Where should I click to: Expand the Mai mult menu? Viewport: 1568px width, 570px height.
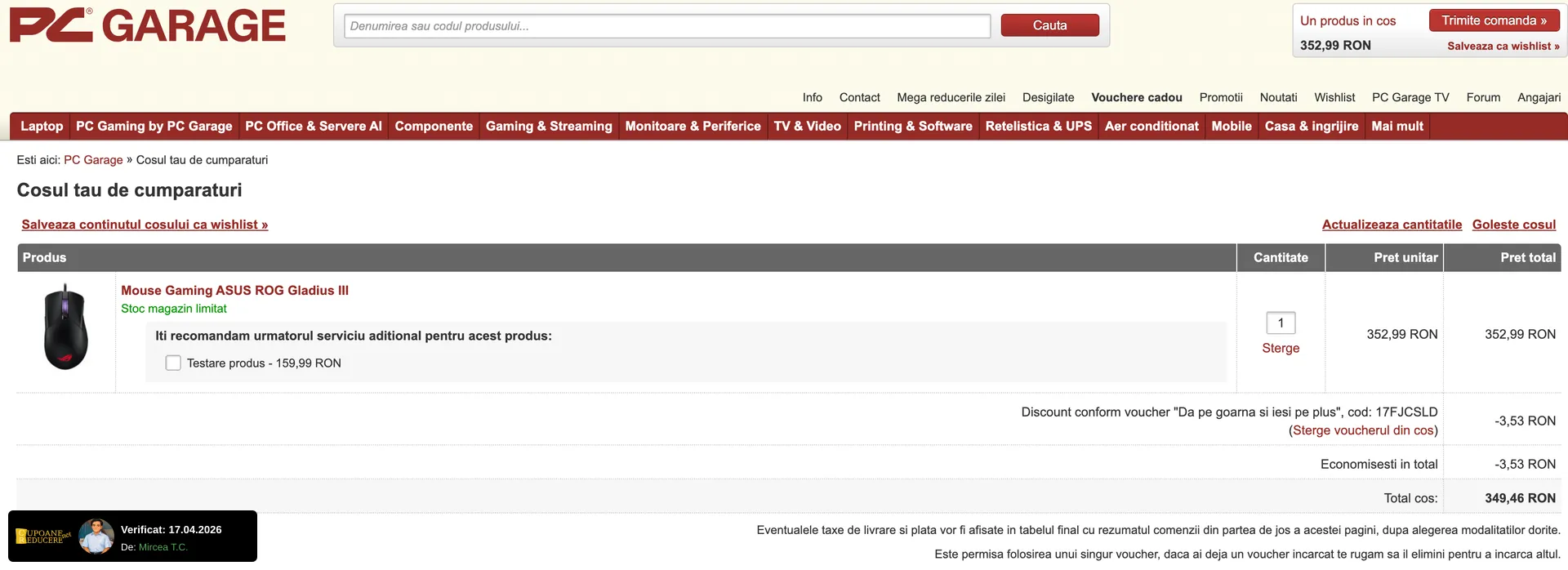click(x=1396, y=127)
